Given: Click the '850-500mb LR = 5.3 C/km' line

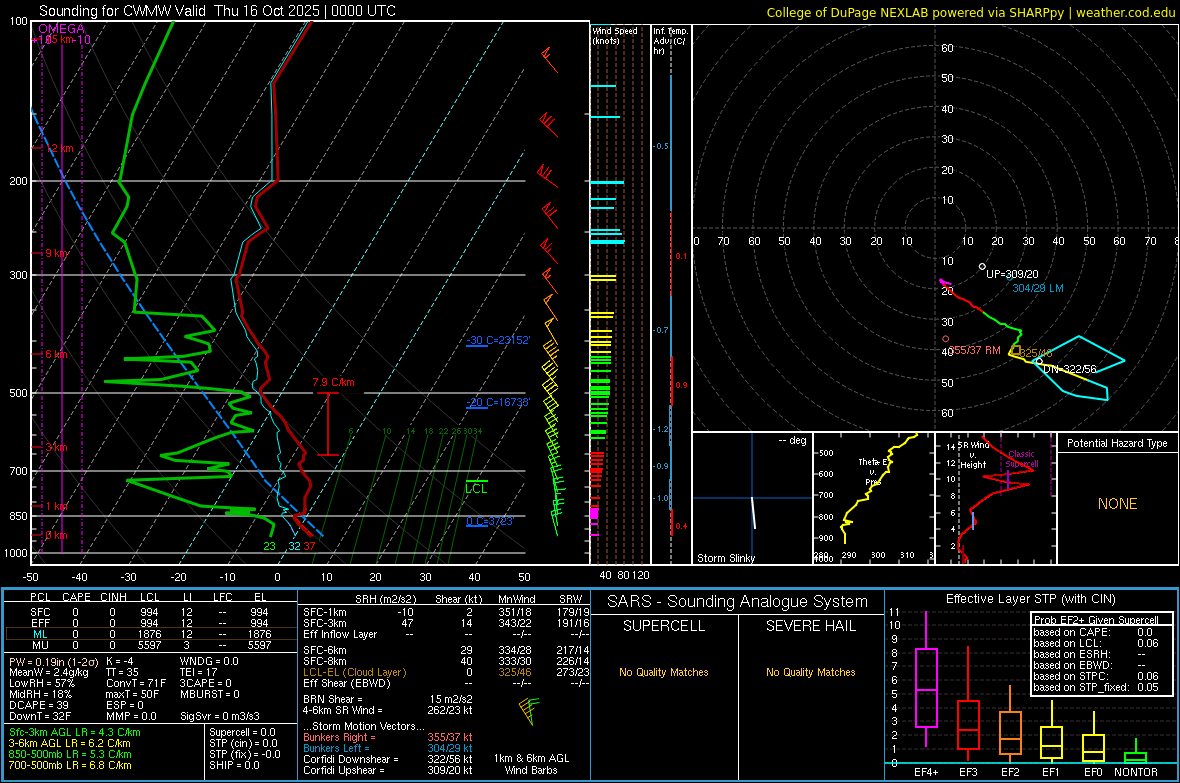Looking at the screenshot, I should click(x=70, y=754).
